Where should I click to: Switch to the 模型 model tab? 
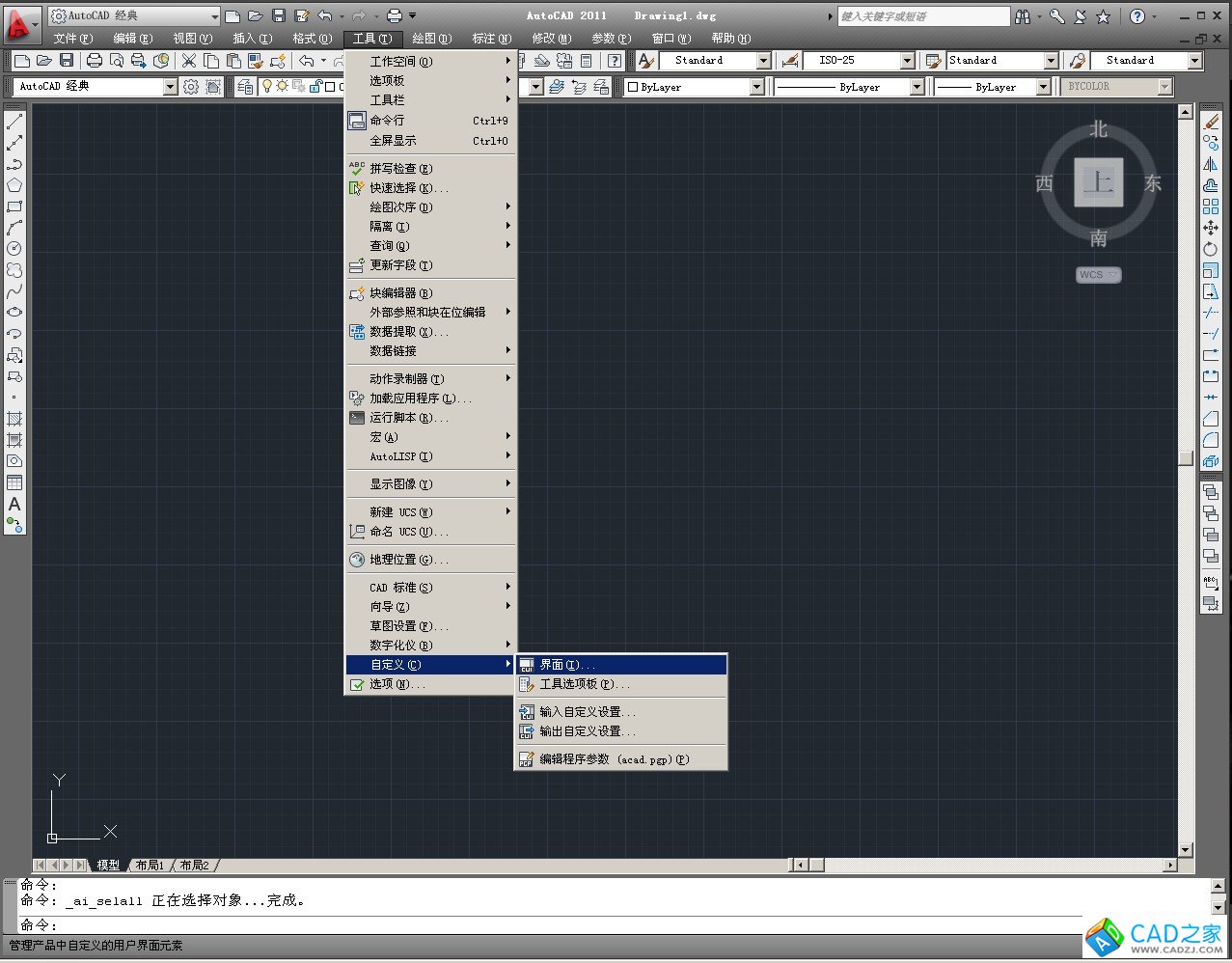pos(108,866)
